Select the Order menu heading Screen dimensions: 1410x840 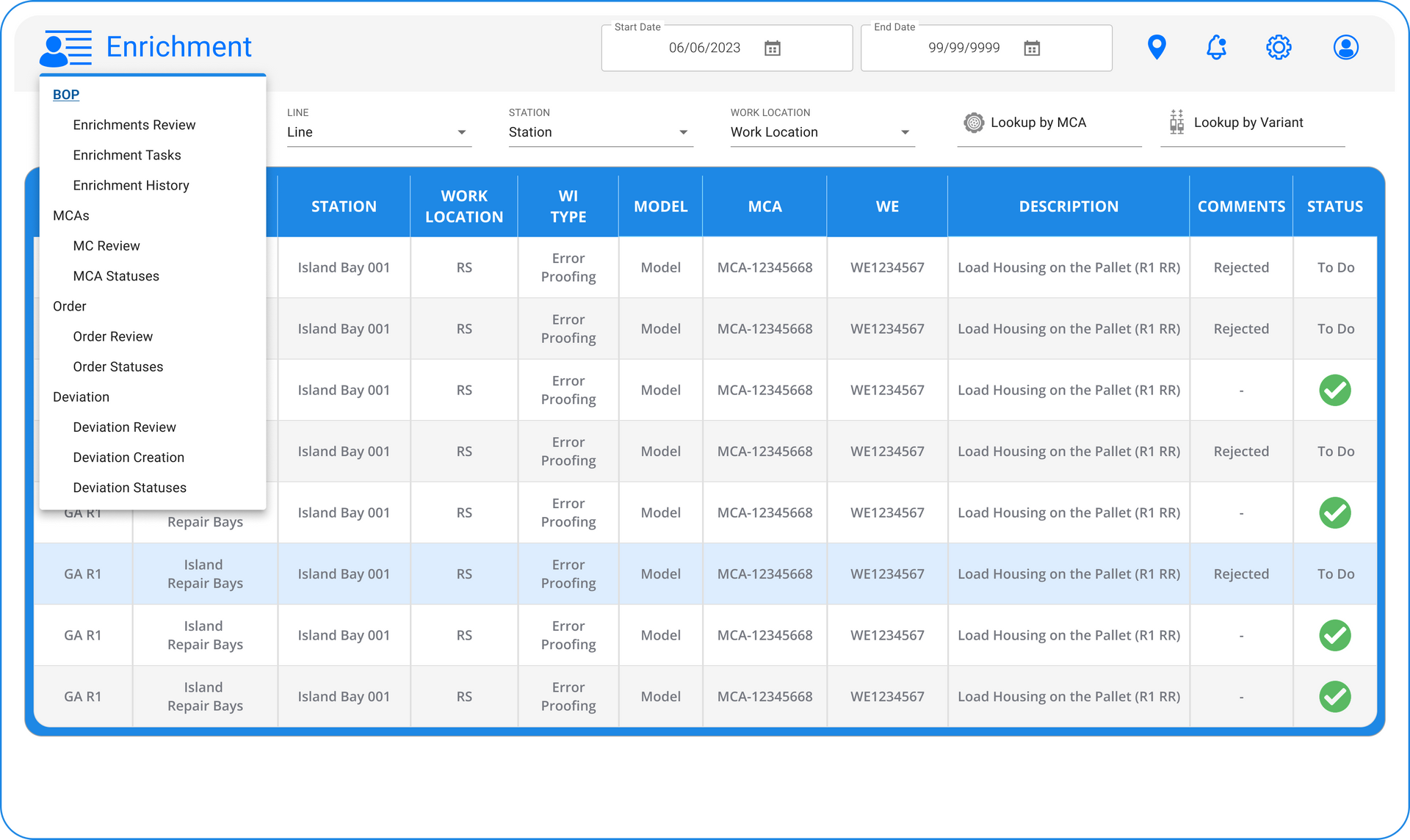pyautogui.click(x=70, y=306)
